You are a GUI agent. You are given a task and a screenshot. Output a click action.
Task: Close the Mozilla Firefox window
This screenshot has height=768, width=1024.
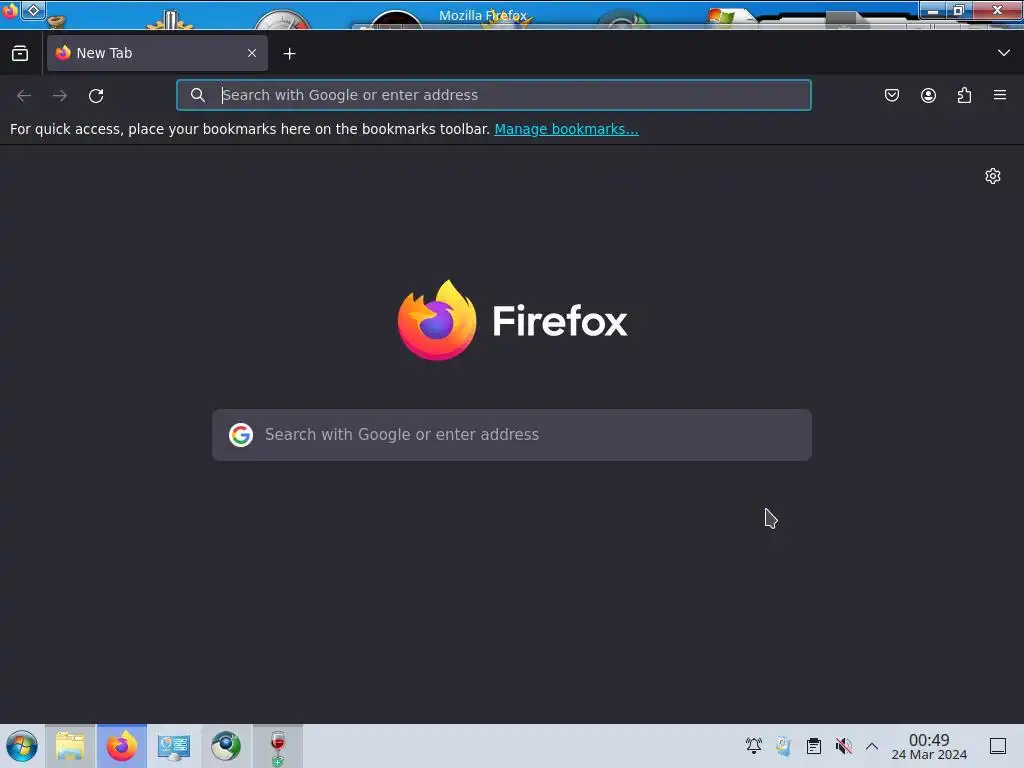click(997, 10)
